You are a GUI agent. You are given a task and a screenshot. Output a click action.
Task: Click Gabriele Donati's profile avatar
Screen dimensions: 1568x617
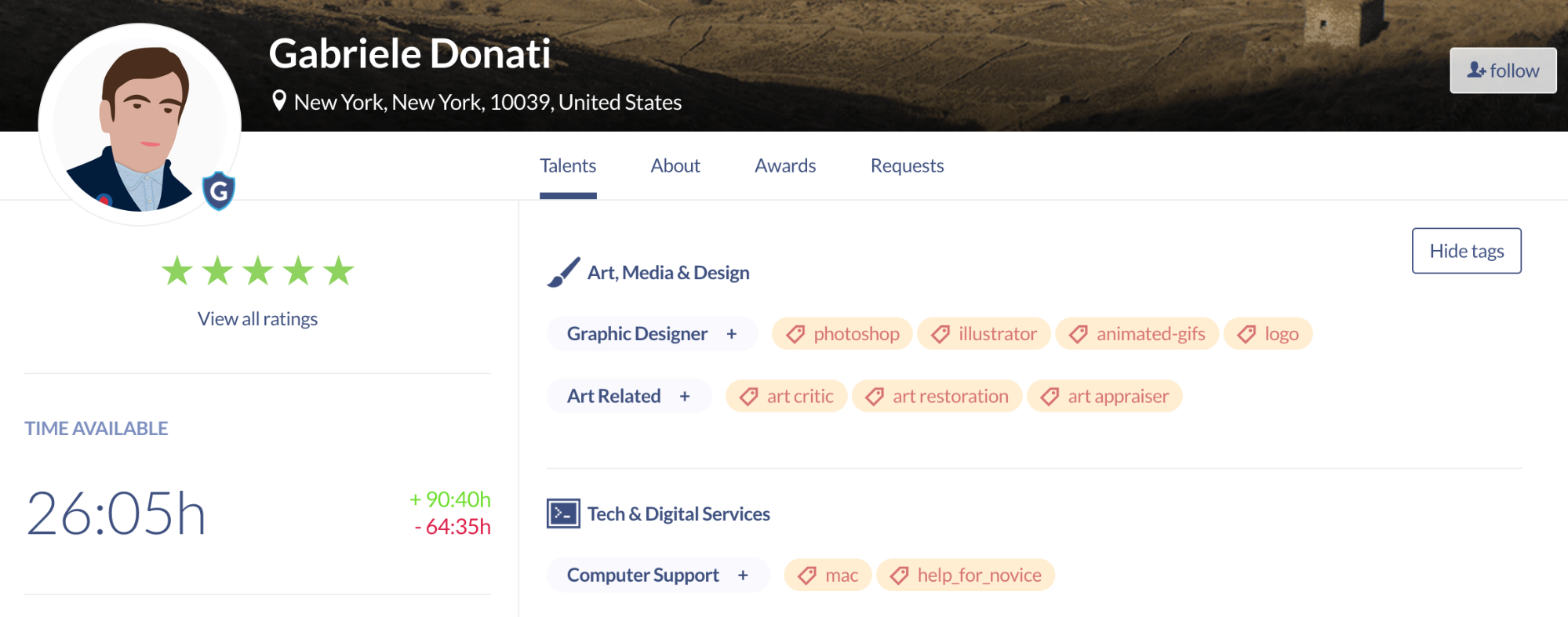(x=140, y=124)
